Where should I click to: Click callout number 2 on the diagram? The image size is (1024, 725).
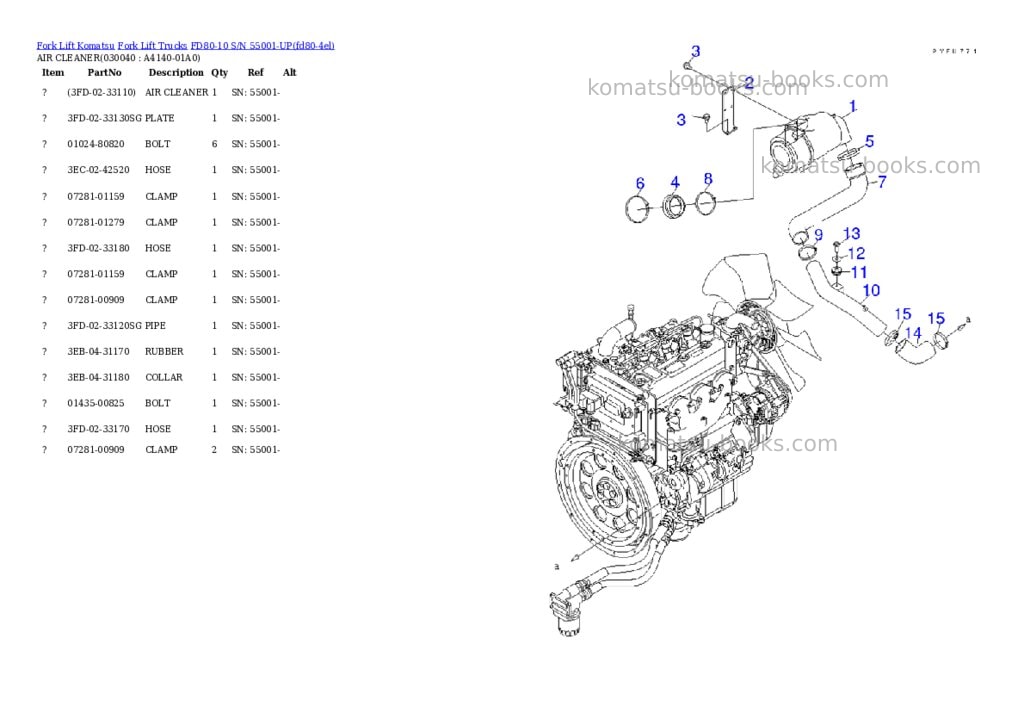(748, 83)
